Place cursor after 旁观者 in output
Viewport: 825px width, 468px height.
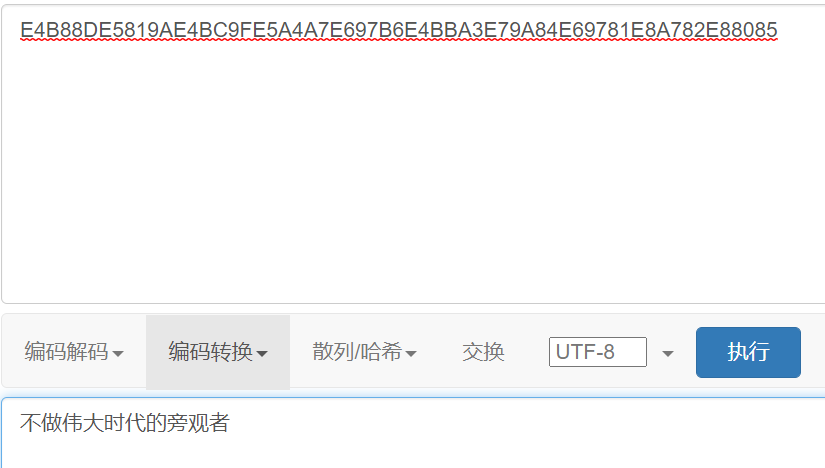[230, 423]
